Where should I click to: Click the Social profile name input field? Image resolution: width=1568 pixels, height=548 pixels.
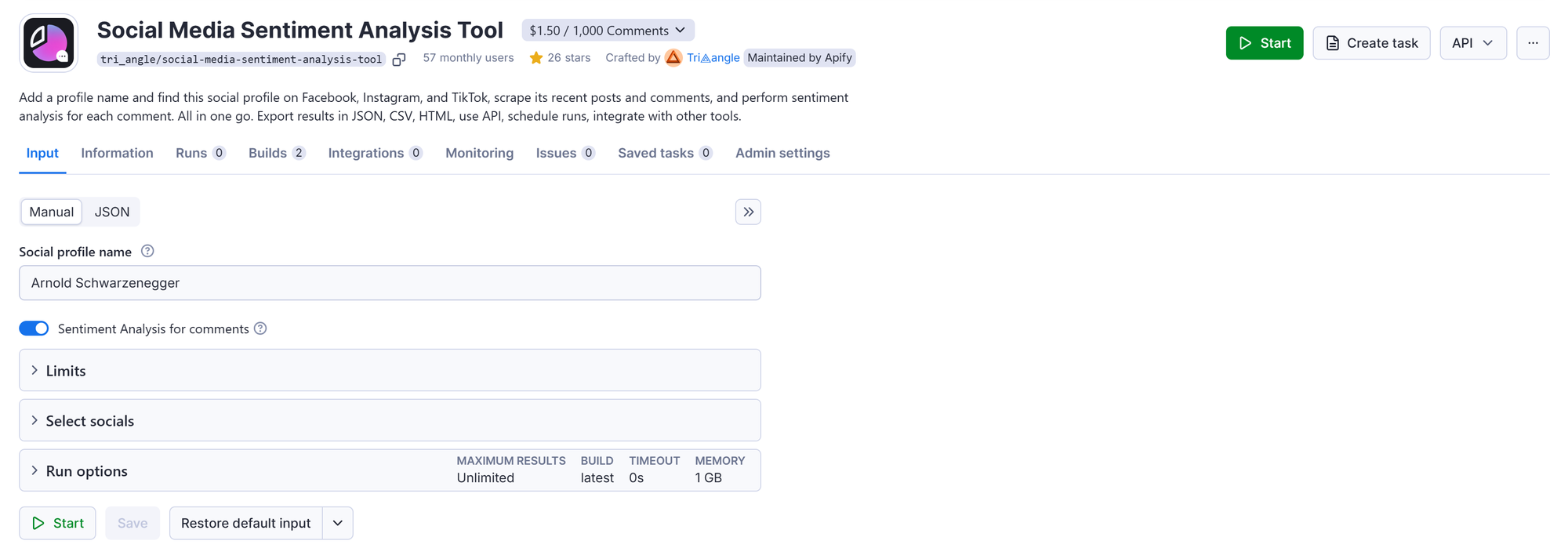(x=390, y=282)
